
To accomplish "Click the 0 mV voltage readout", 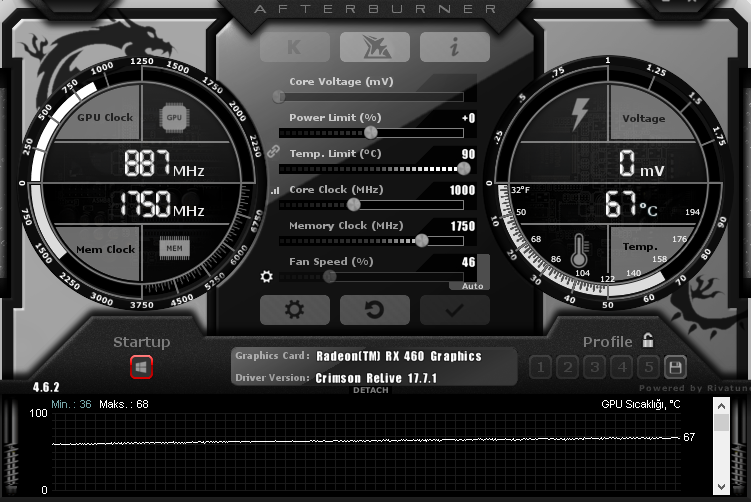I will (x=641, y=164).
